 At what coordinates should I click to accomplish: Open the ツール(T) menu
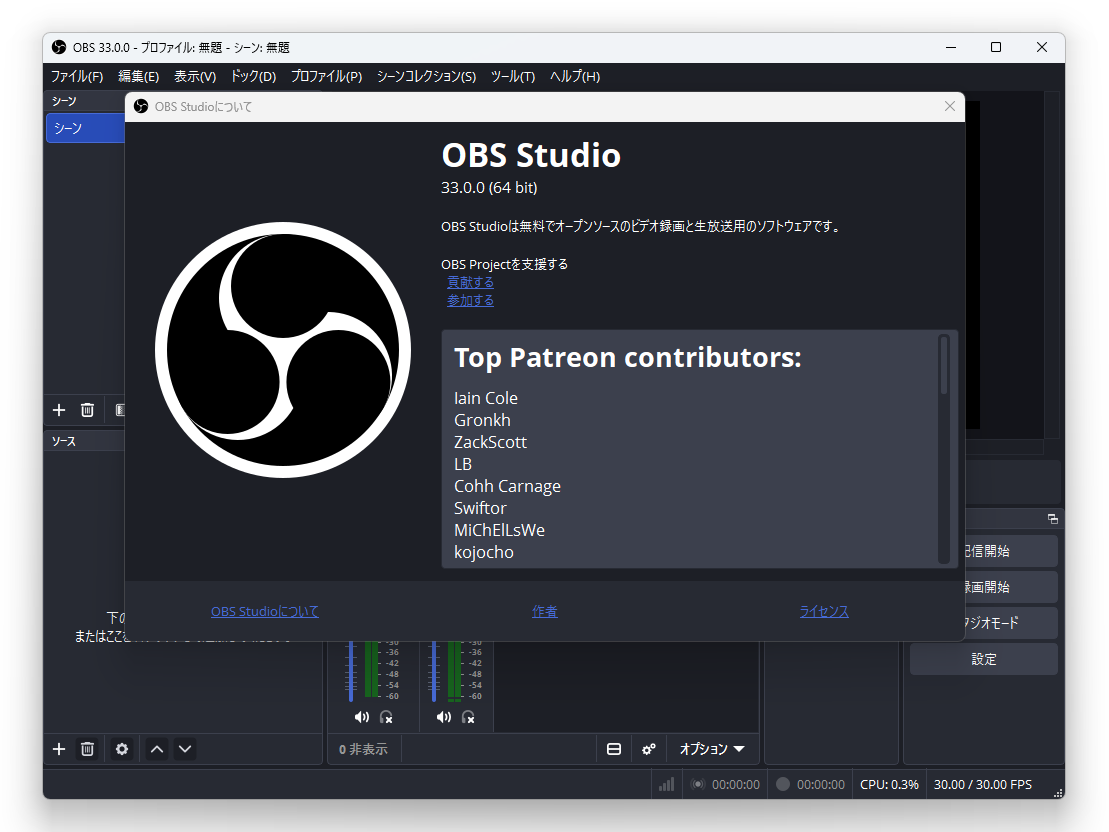click(513, 76)
